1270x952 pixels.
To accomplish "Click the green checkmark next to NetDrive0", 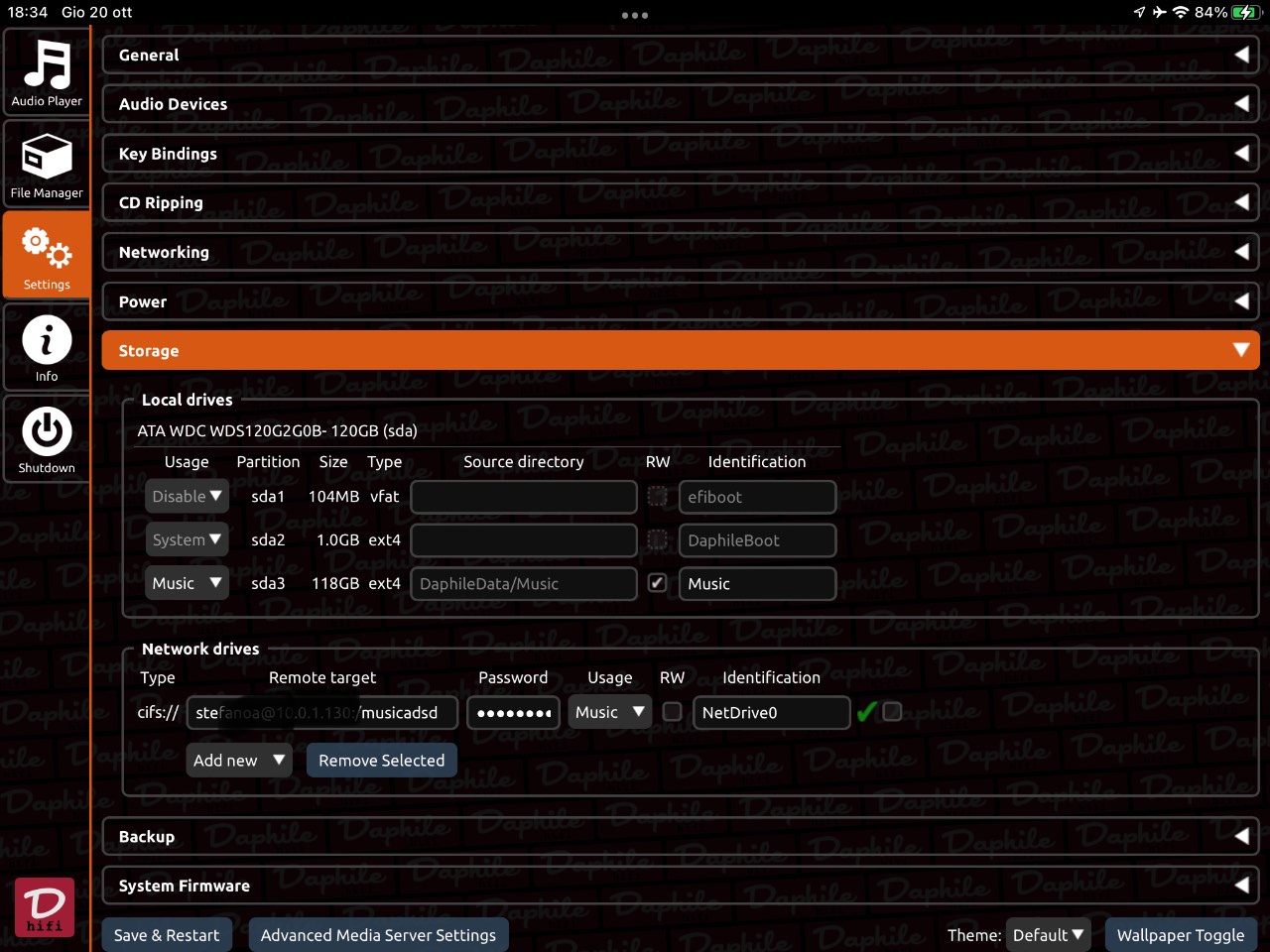I will pos(866,712).
